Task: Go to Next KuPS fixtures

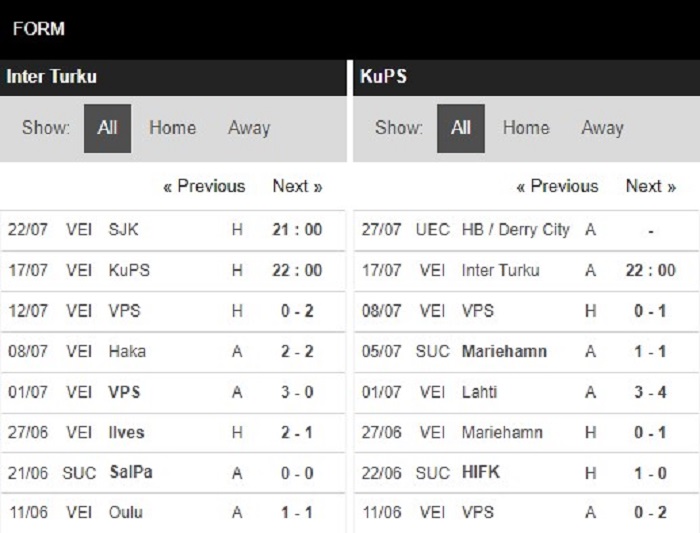Action: (651, 186)
